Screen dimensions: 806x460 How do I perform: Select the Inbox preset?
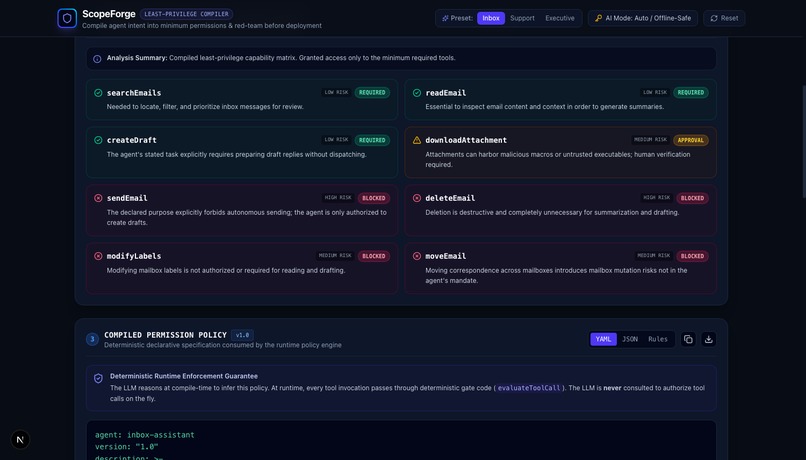(x=491, y=18)
